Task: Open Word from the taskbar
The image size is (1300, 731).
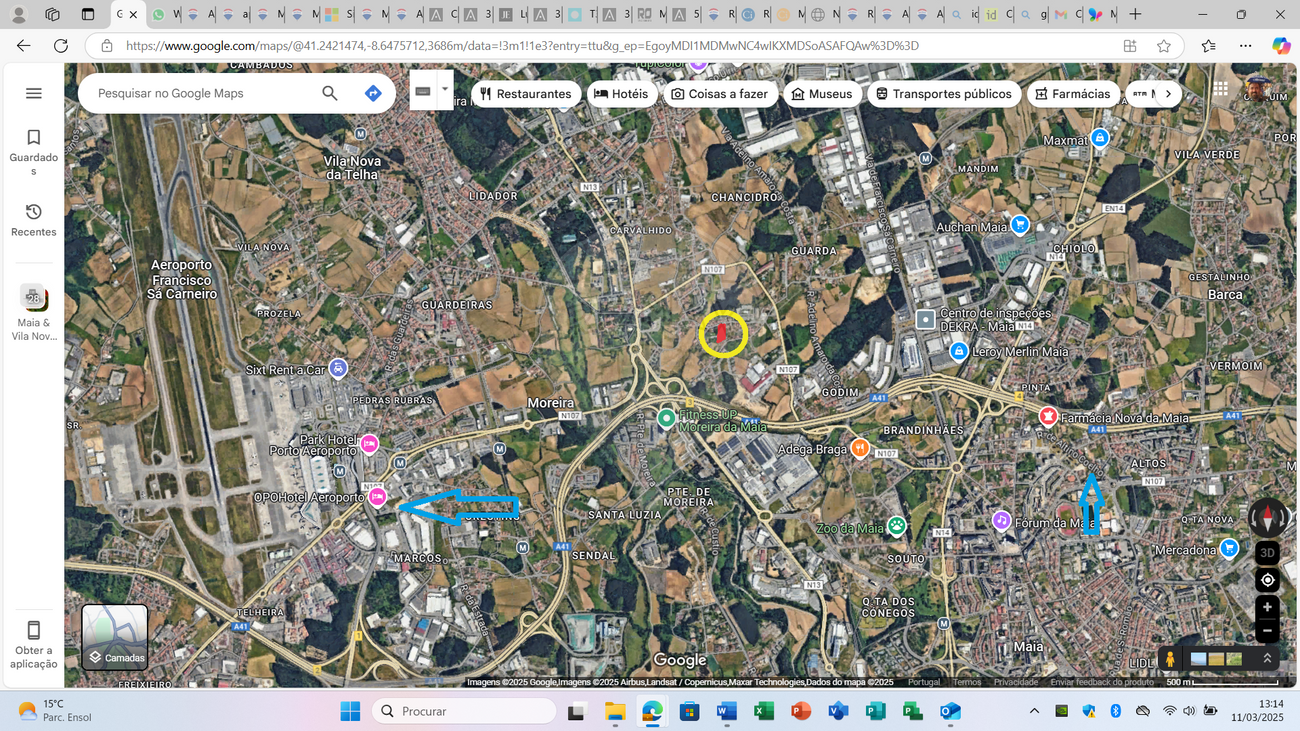Action: click(726, 711)
